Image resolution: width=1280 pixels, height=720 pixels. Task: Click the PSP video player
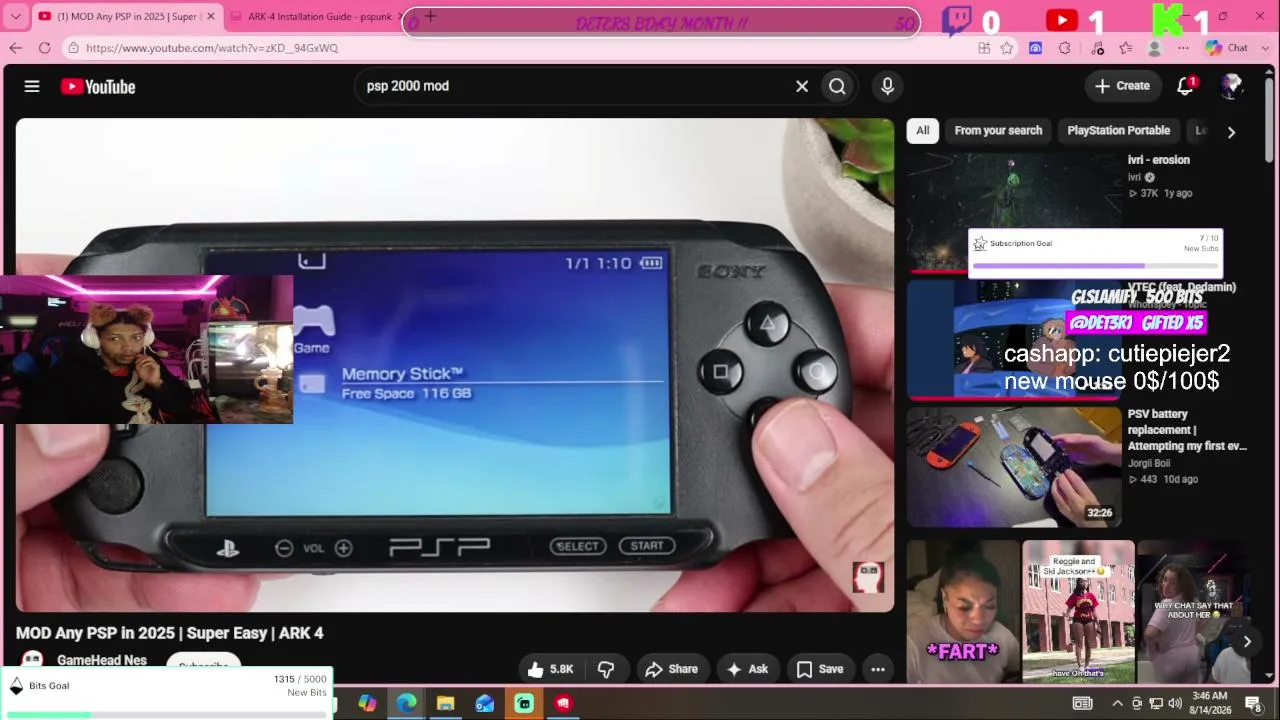(x=455, y=365)
